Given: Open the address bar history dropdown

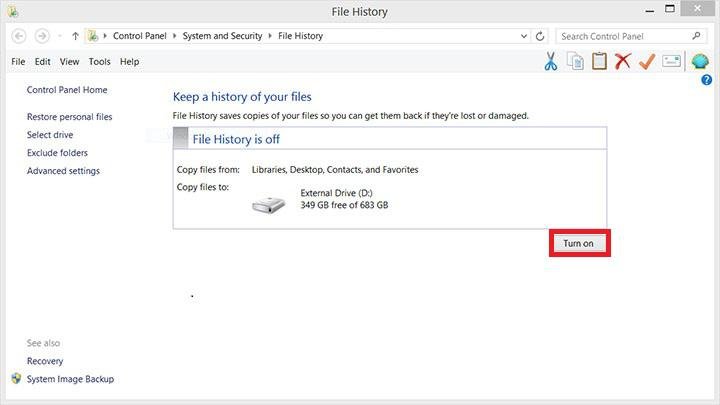Looking at the screenshot, I should click(524, 36).
